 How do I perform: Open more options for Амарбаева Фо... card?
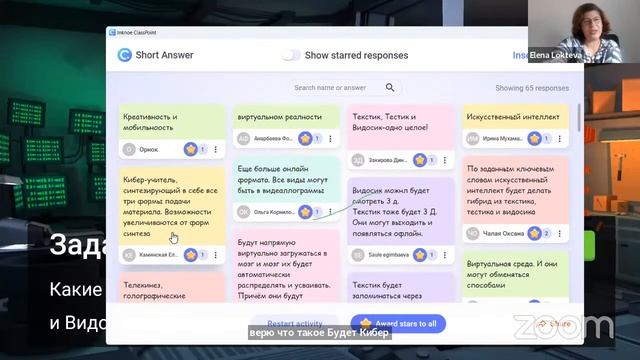point(330,139)
